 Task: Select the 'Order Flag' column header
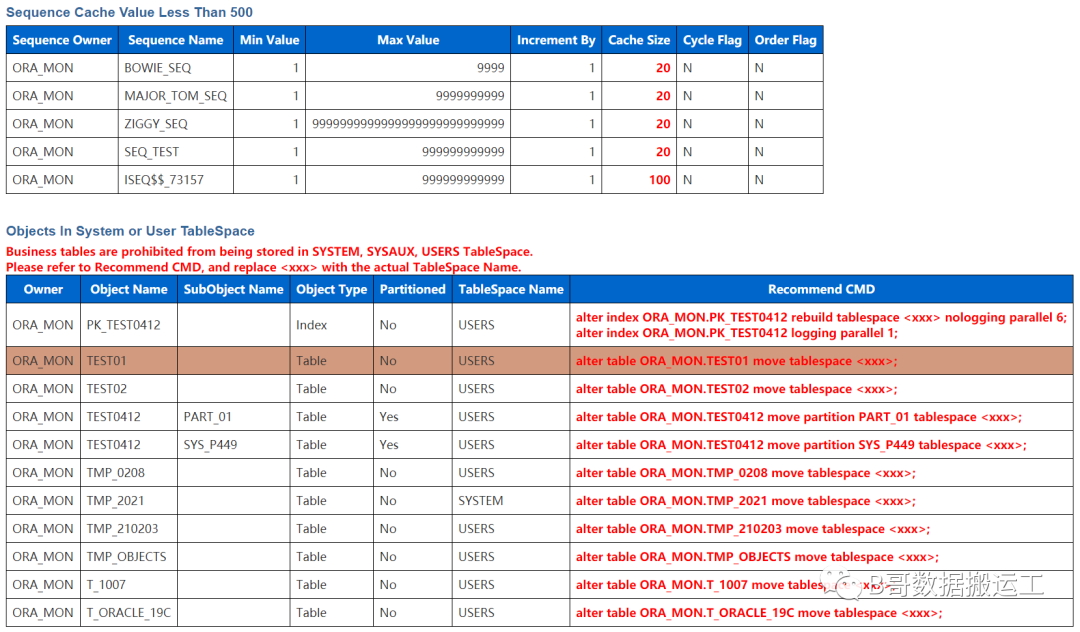pos(786,40)
